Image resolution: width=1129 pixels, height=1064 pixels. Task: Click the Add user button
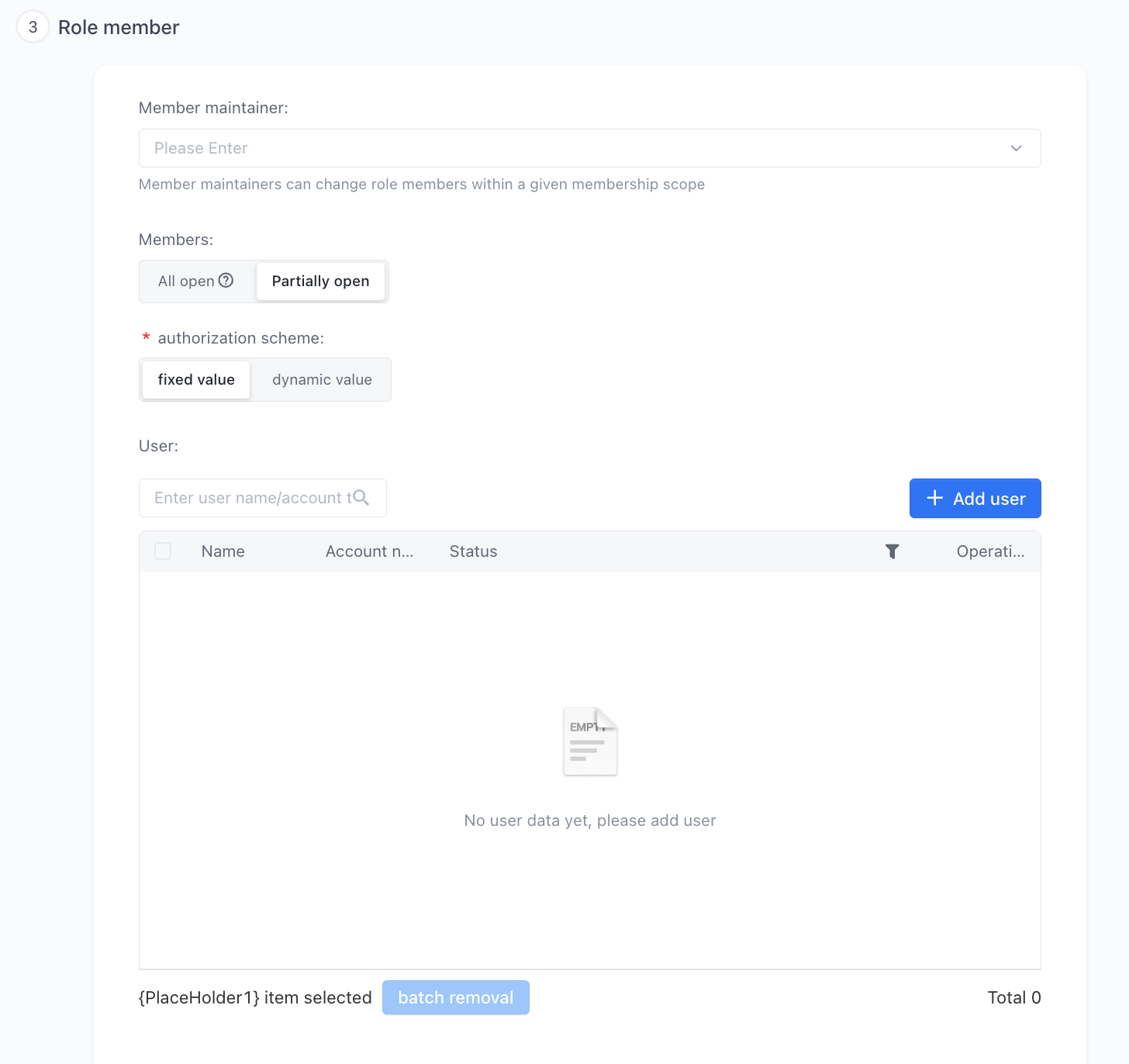coord(975,499)
